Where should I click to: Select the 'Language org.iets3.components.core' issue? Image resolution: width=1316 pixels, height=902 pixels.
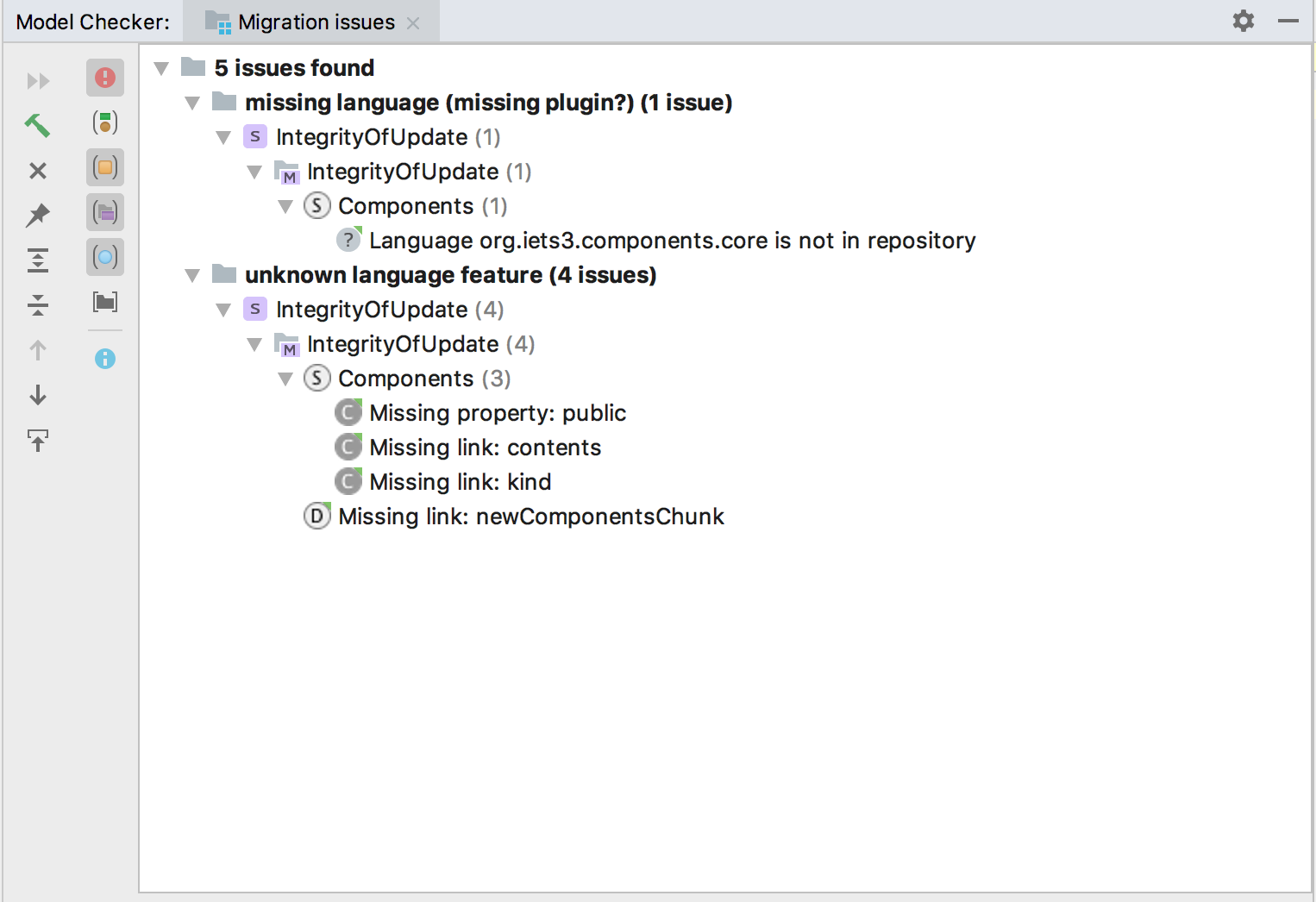click(x=672, y=241)
